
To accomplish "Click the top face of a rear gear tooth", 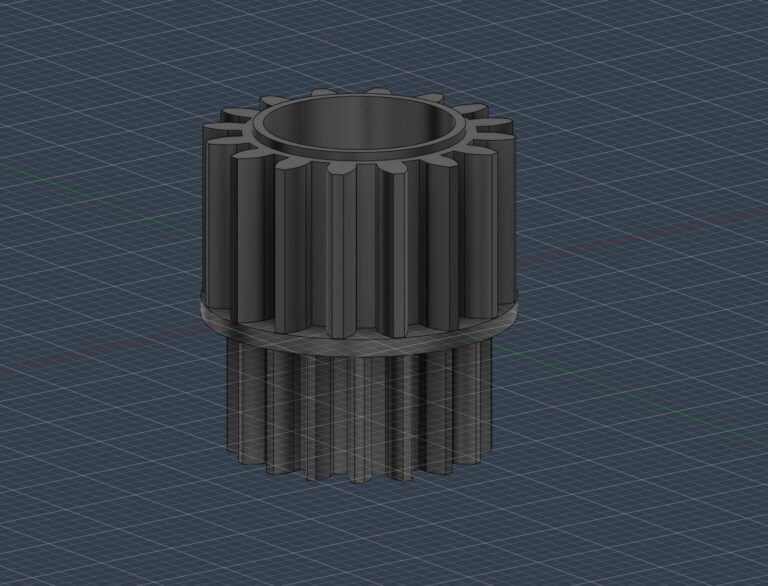I will (378, 91).
